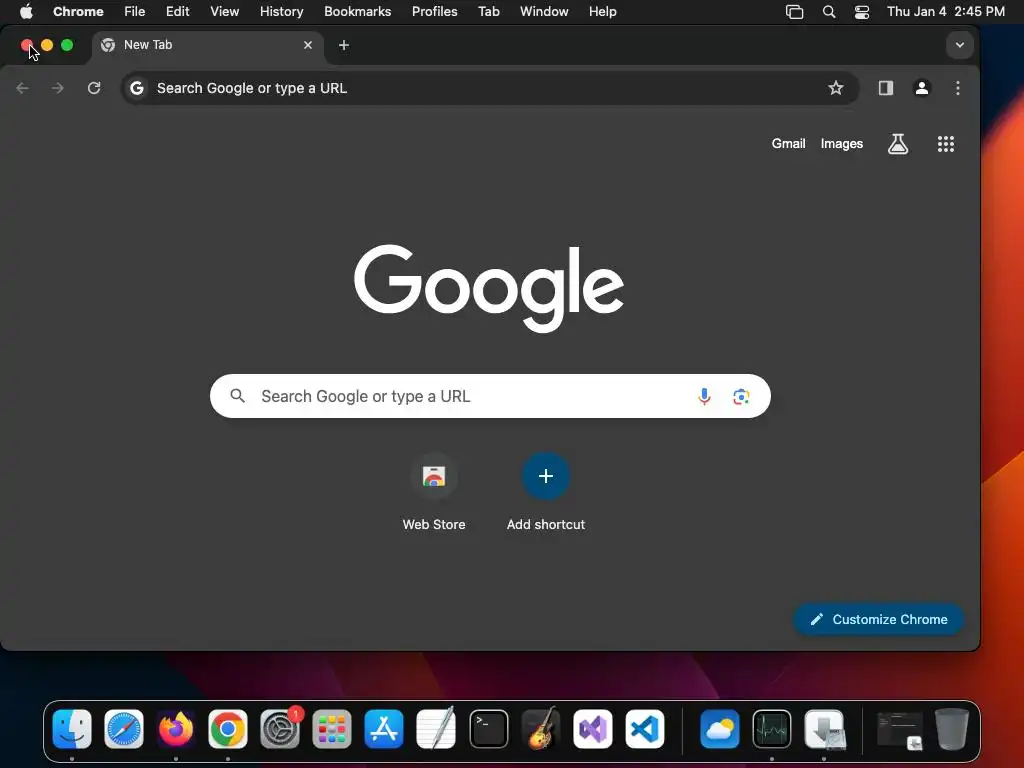Screen dimensions: 1024x768
Task: Add a new shortcut tile
Action: (546, 492)
